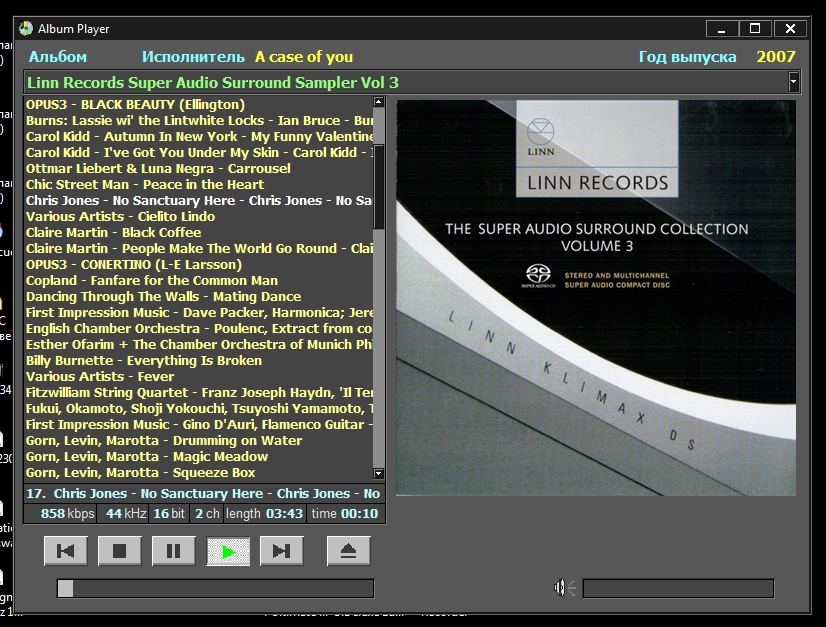The width and height of the screenshot is (826, 627).
Task: Click the Альбом label
Action: [x=58, y=57]
